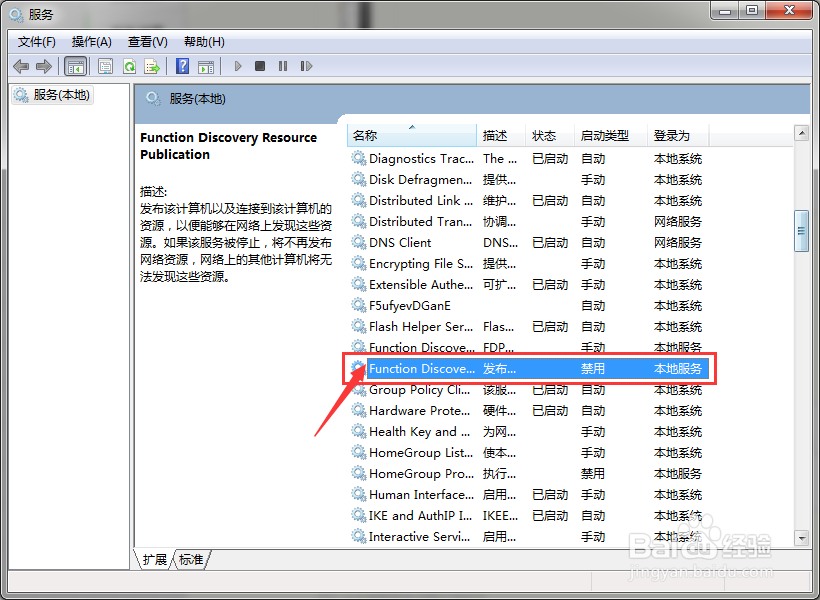Switch to the 标准 tab

(191, 560)
